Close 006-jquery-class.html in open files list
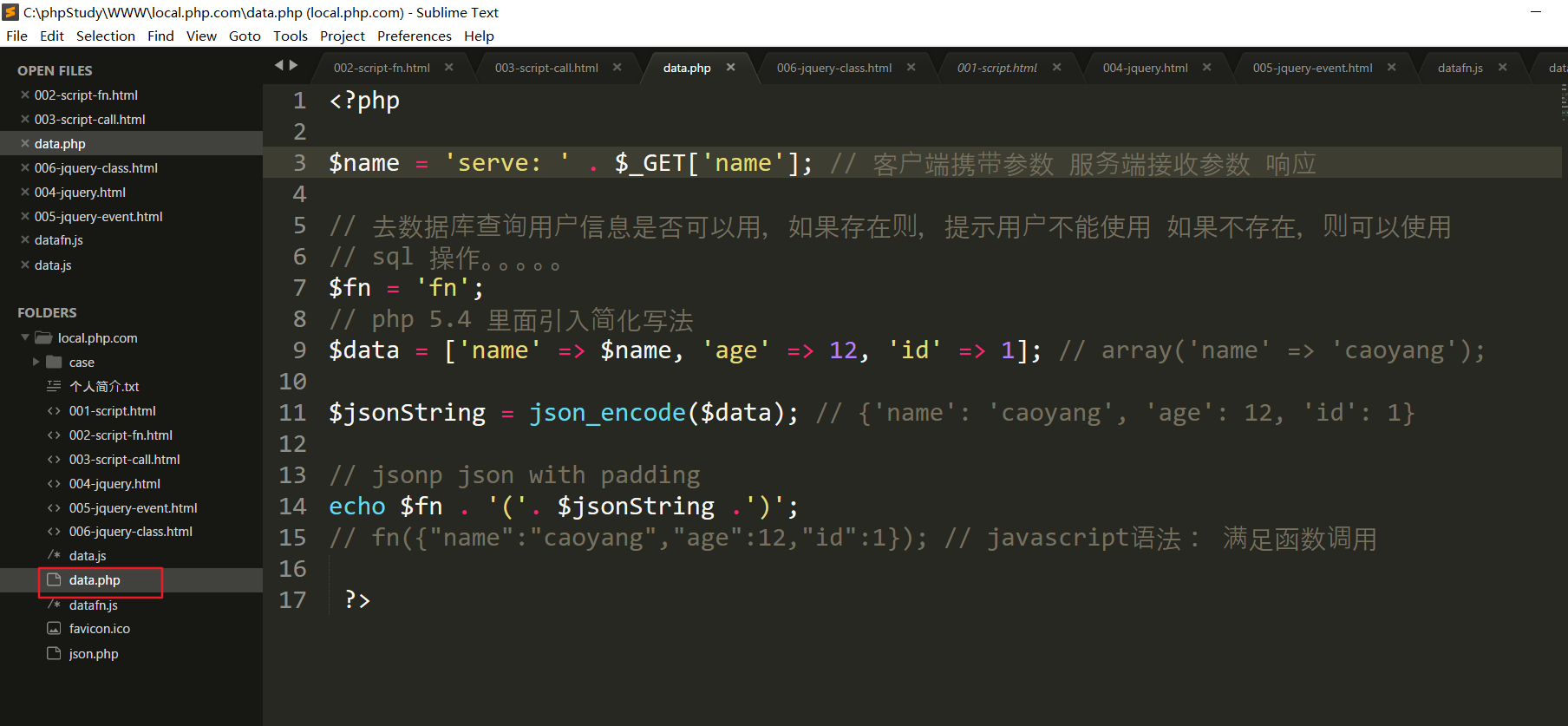Screen dimensions: 1568x726 [x=25, y=168]
